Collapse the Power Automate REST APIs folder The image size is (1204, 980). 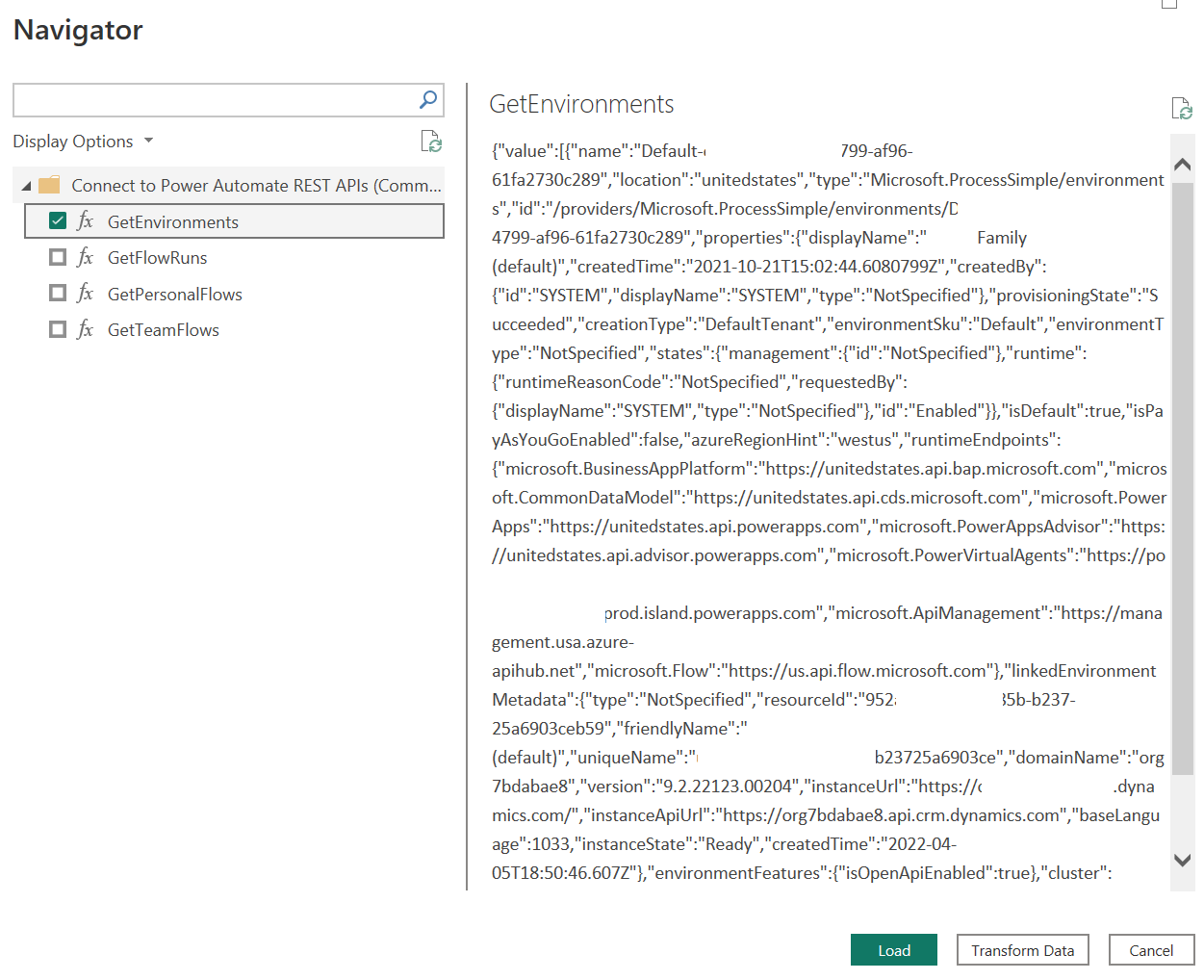(x=26, y=186)
